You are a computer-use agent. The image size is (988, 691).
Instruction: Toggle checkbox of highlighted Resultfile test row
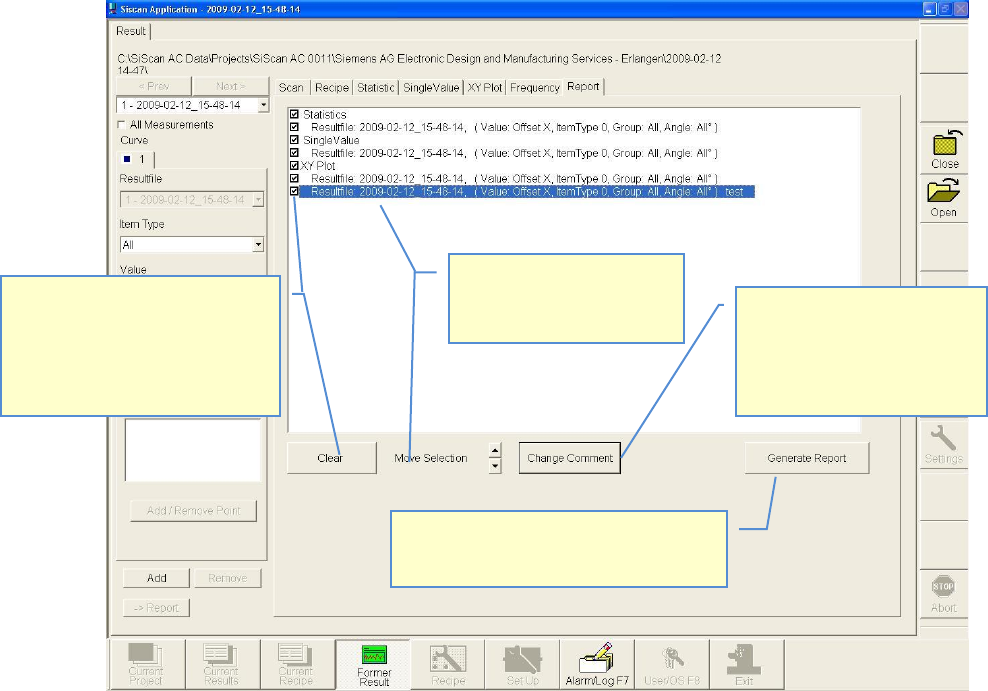click(x=294, y=191)
